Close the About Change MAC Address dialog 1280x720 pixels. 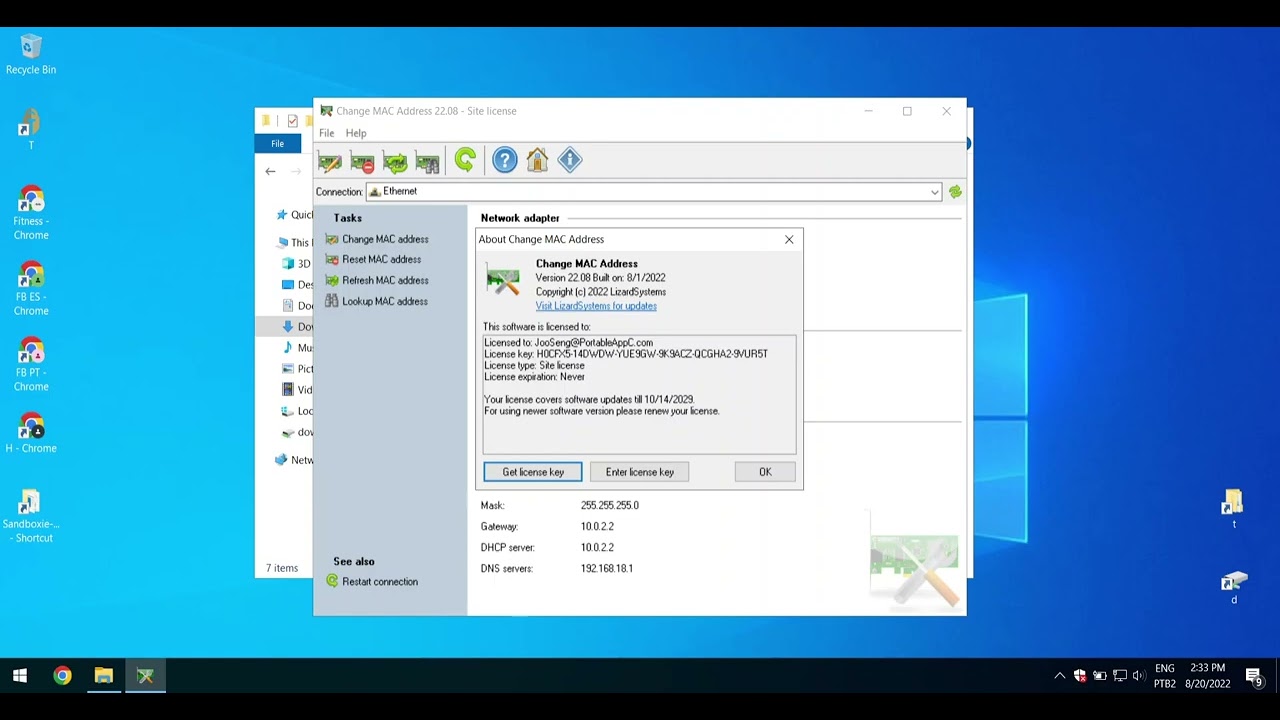[x=789, y=240]
